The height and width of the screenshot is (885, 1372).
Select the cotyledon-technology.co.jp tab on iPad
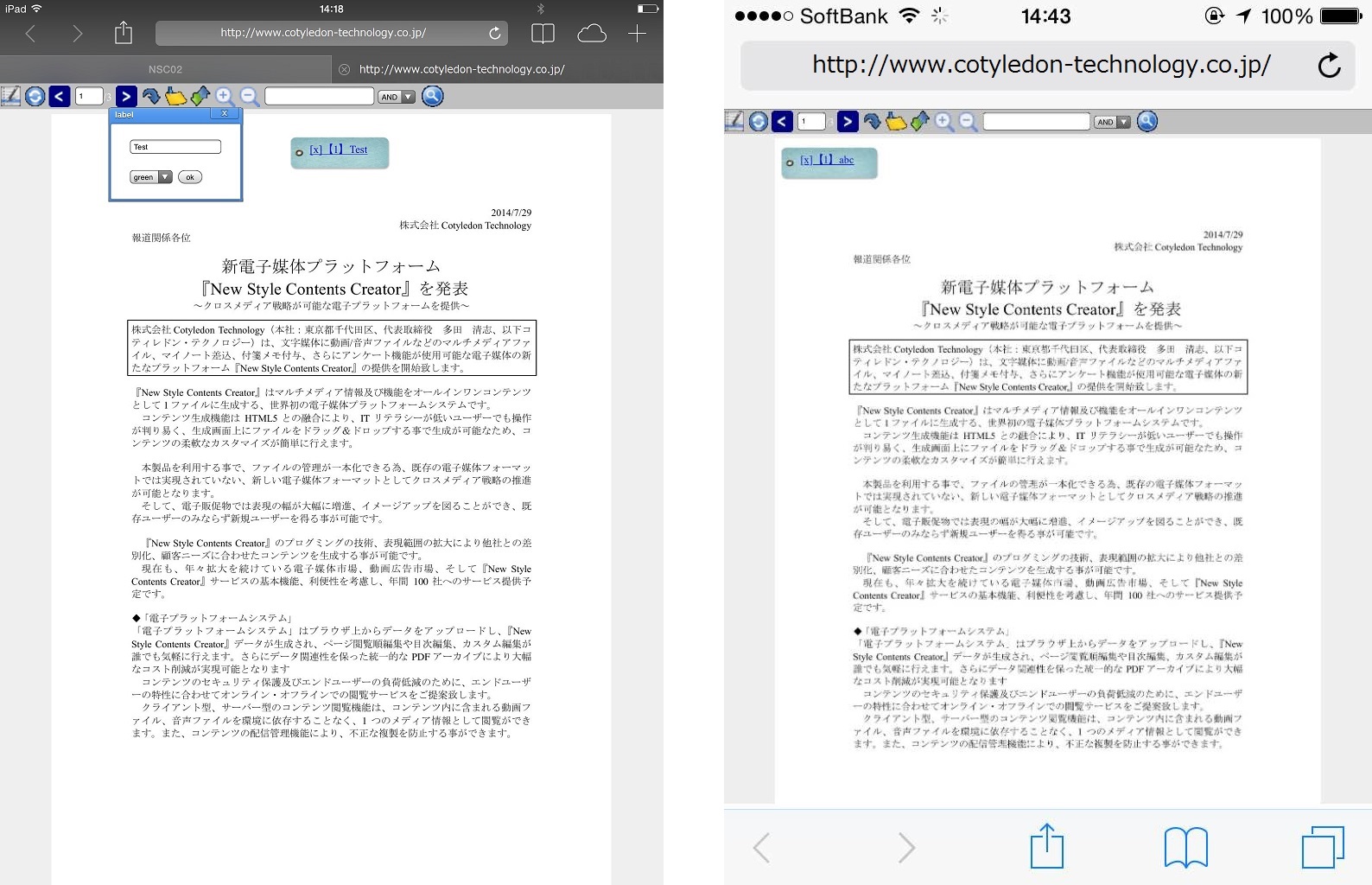(x=462, y=69)
